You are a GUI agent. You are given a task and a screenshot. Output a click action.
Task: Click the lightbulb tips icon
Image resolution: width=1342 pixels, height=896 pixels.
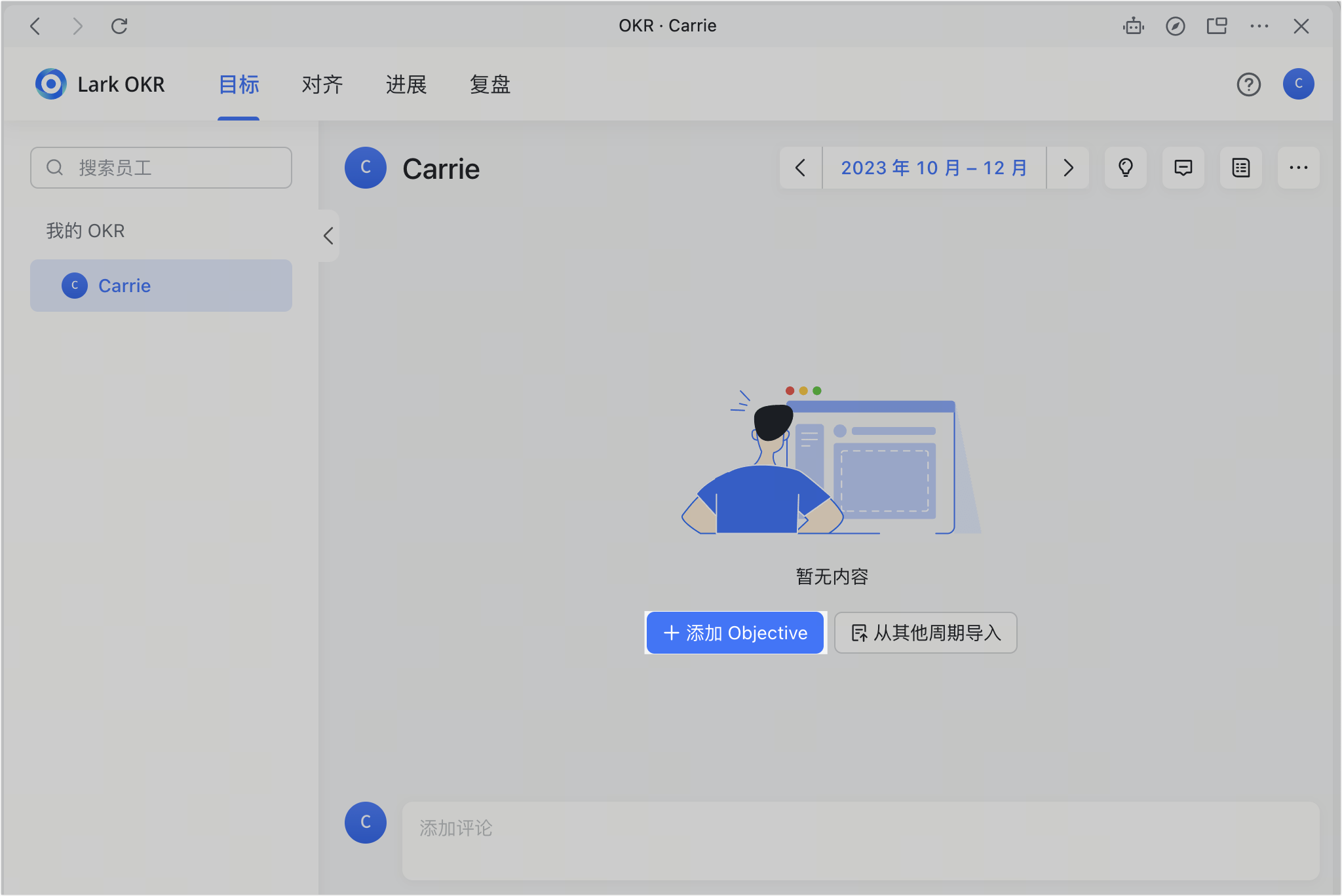[1126, 168]
